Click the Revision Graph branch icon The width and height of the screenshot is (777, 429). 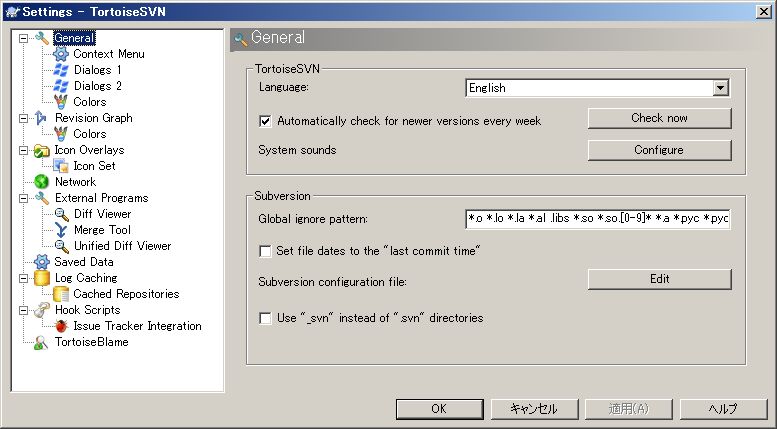42,118
